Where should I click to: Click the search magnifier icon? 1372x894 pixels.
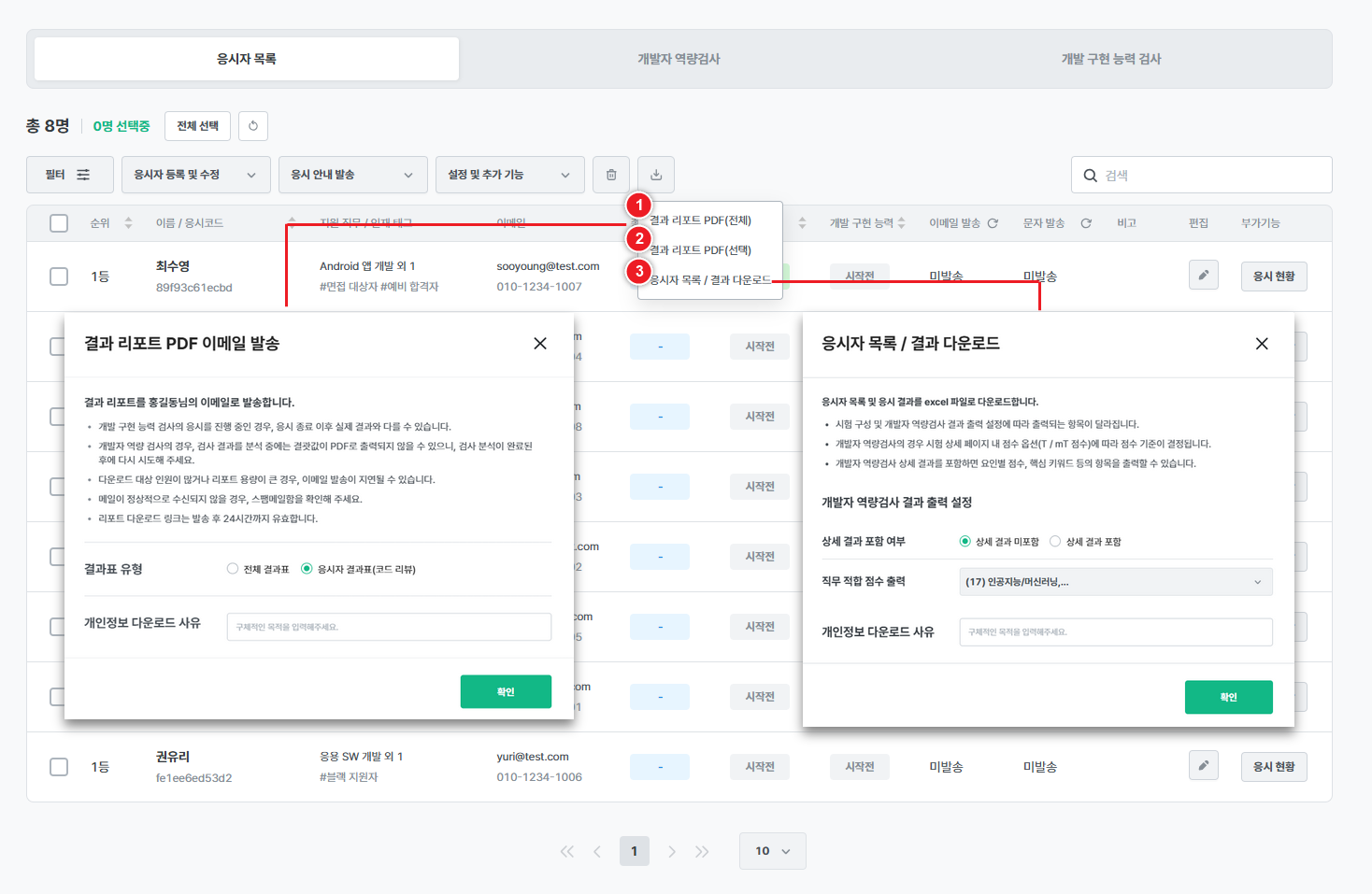tap(1090, 176)
